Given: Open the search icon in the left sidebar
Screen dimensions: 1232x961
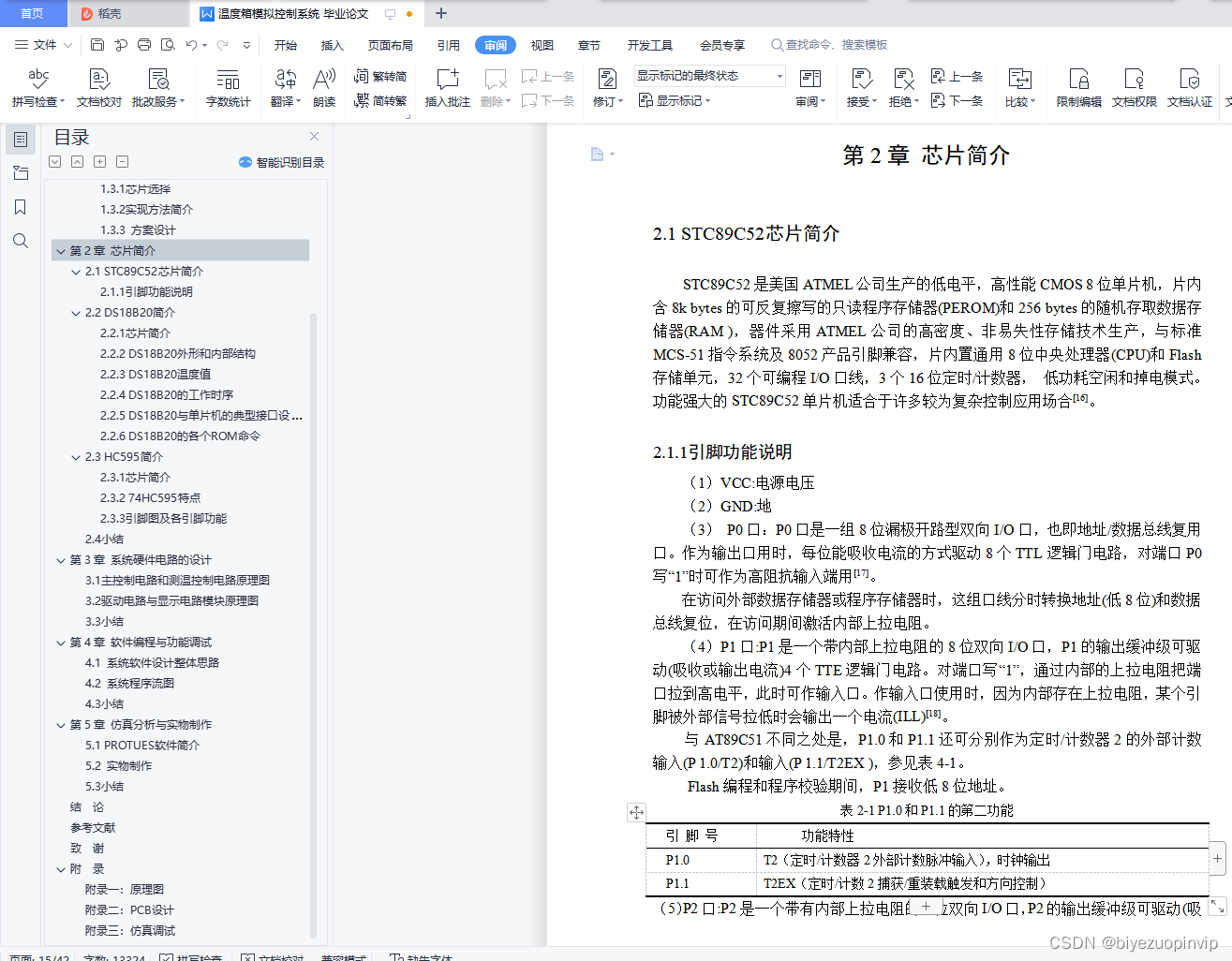Looking at the screenshot, I should click(x=19, y=241).
